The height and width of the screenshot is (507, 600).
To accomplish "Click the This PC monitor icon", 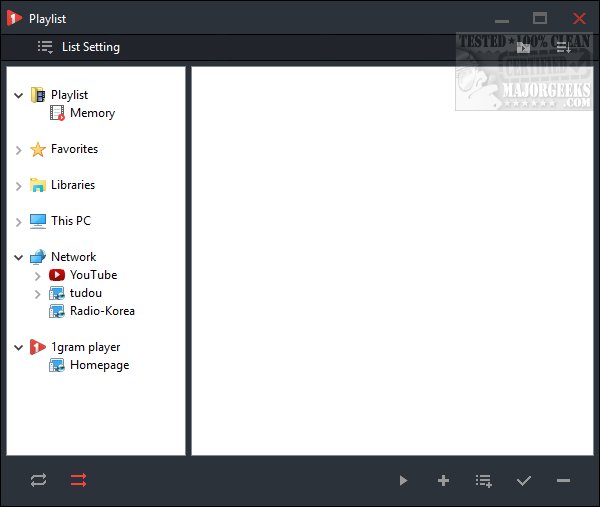I will click(x=38, y=221).
